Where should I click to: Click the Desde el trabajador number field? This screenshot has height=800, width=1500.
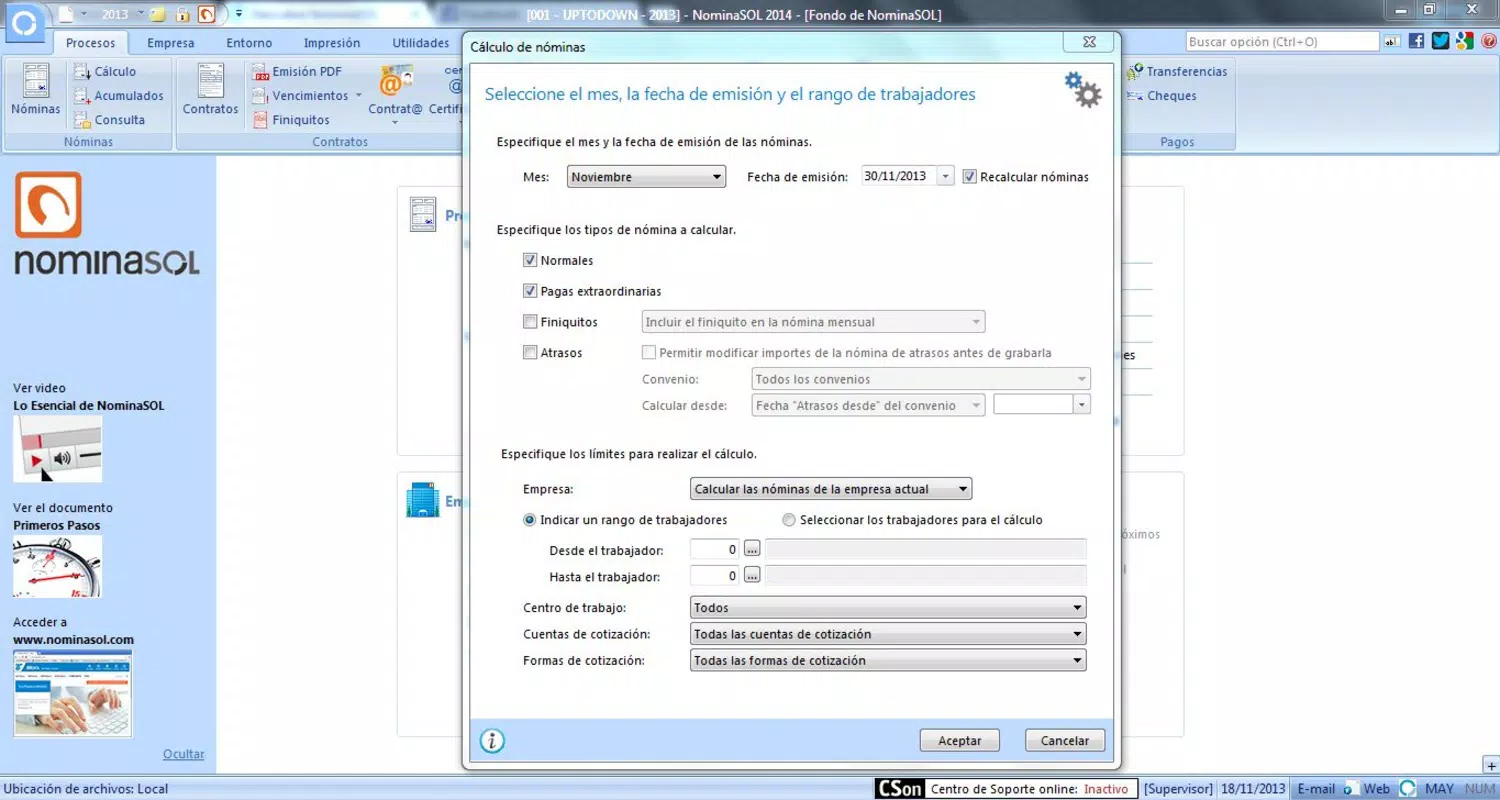coord(715,549)
